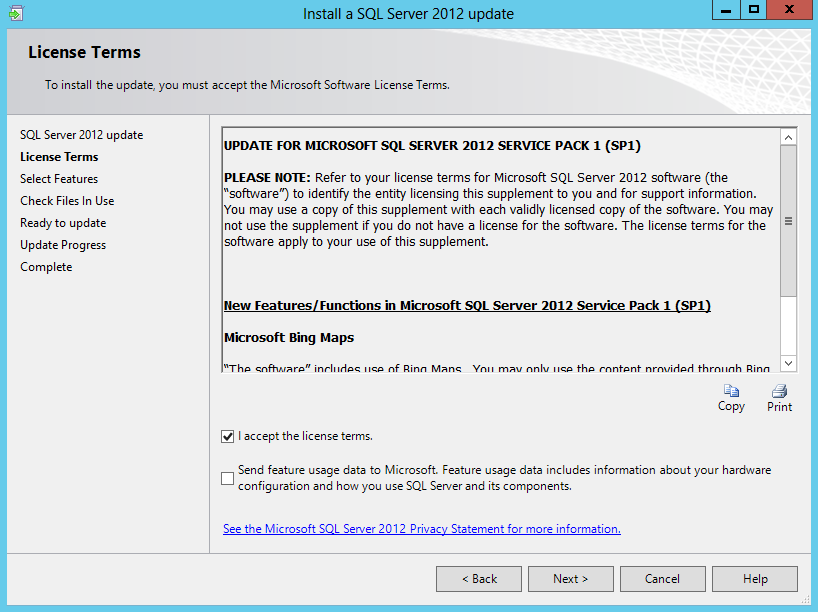Click 'UPDATE FOR MICROSOFT SQL SERVER 2012' heading

[432, 146]
